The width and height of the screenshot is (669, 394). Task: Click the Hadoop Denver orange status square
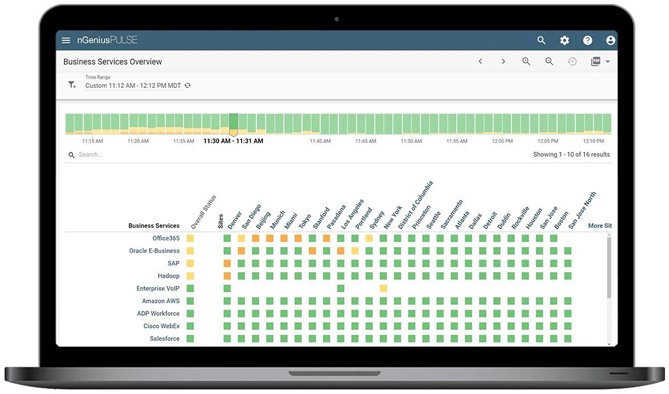pos(227,276)
